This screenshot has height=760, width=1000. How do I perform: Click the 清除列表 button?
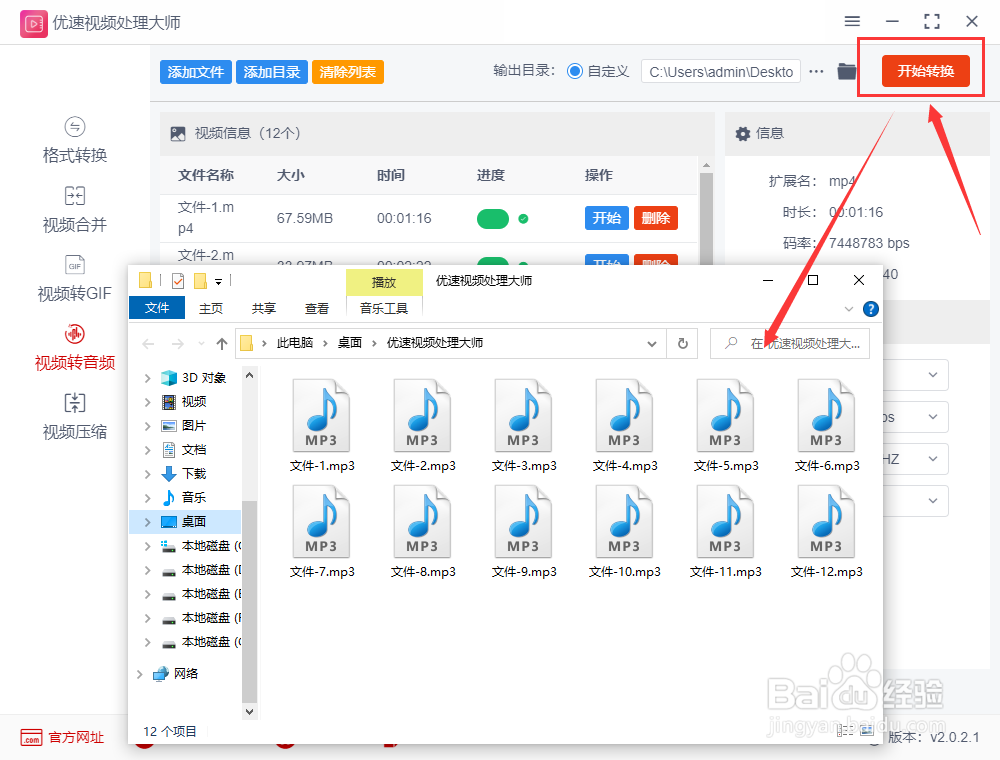click(x=348, y=72)
